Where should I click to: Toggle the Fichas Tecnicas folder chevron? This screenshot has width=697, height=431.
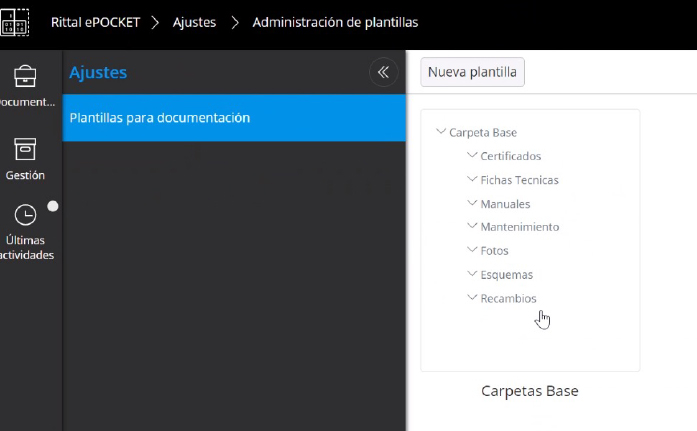[x=472, y=179]
